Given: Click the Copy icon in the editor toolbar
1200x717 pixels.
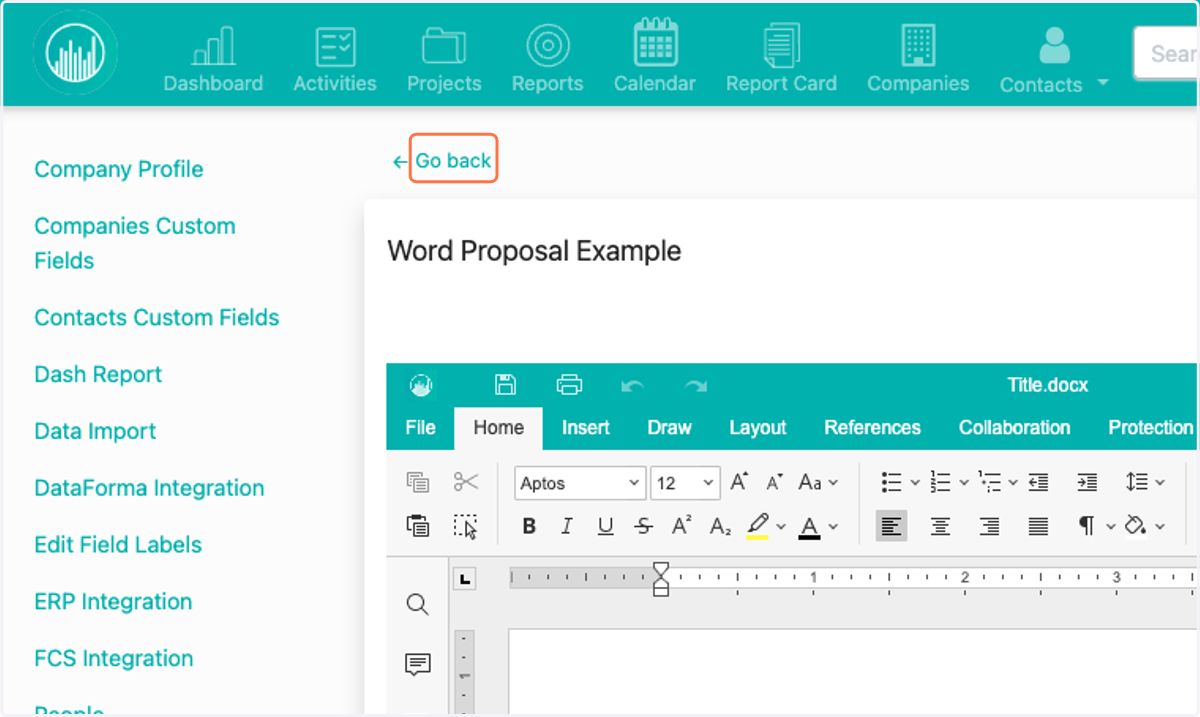Looking at the screenshot, I should tap(418, 482).
